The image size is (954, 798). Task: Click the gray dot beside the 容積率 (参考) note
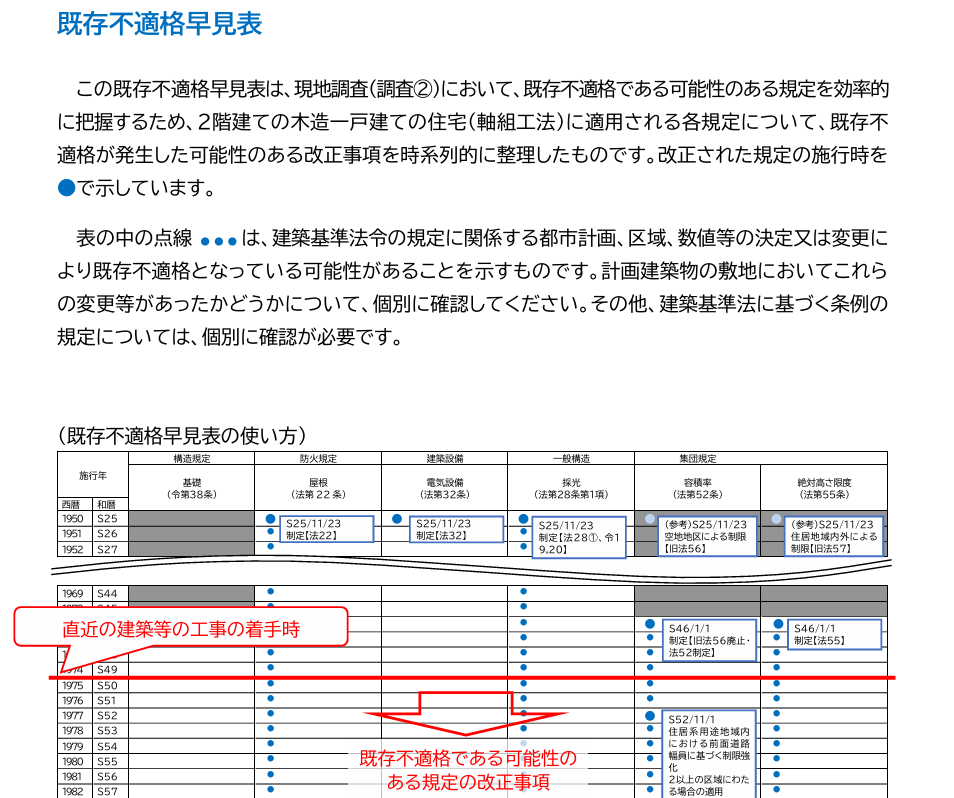[650, 520]
